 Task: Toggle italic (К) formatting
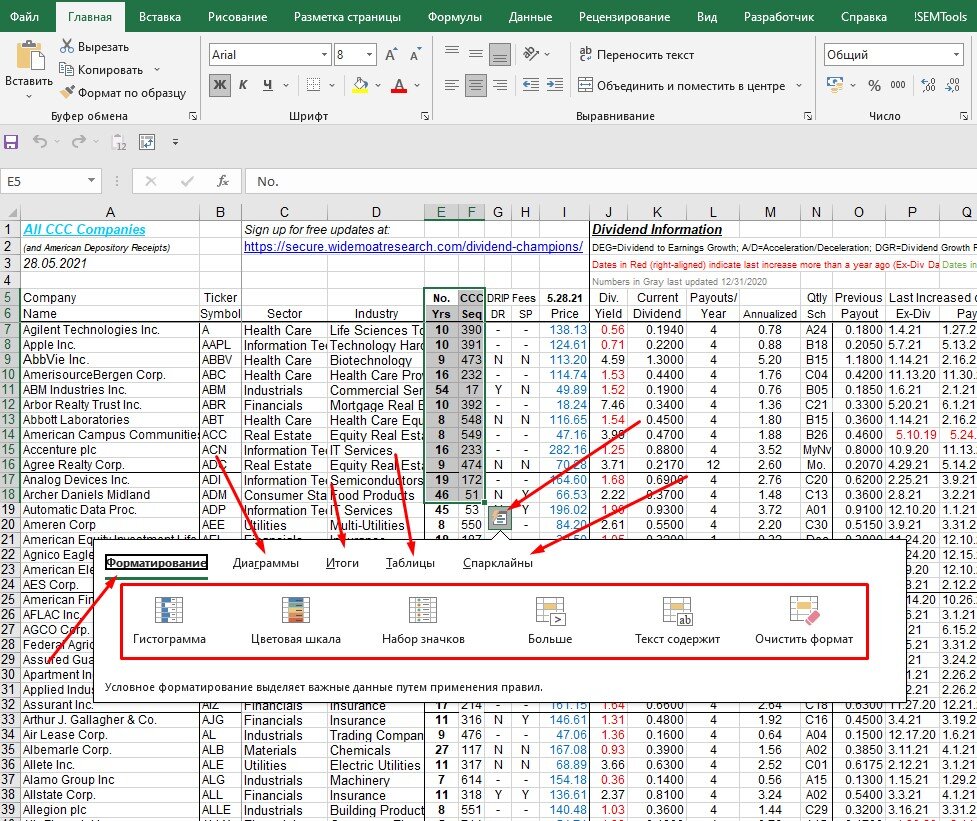[x=244, y=85]
